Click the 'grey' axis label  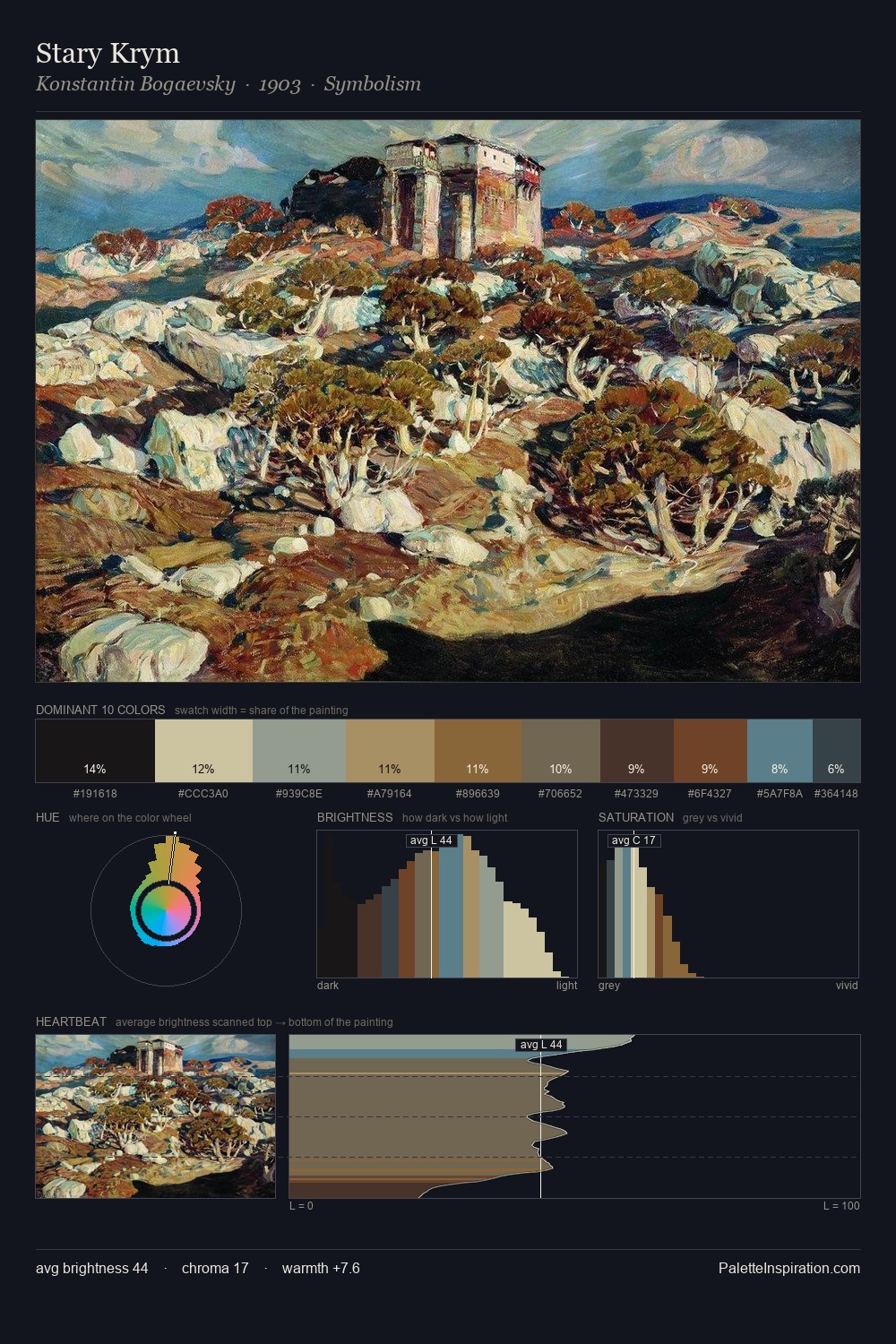tap(609, 986)
